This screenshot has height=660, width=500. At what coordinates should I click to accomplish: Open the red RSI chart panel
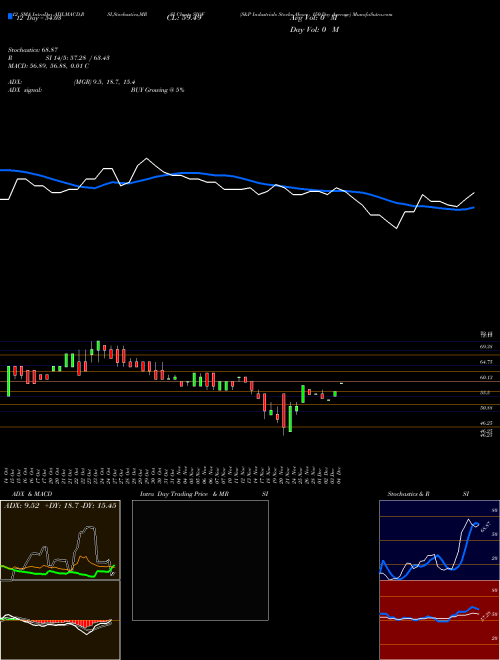tap(439, 620)
